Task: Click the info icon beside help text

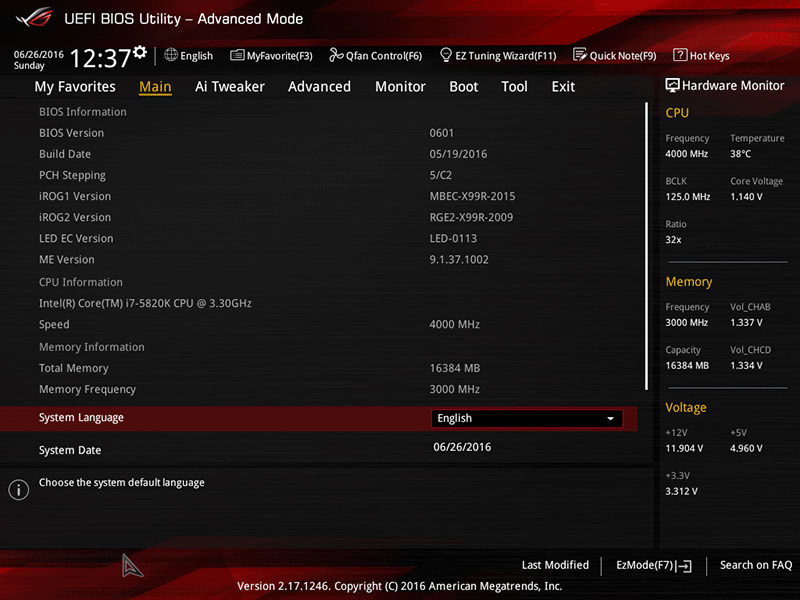Action: pyautogui.click(x=19, y=490)
